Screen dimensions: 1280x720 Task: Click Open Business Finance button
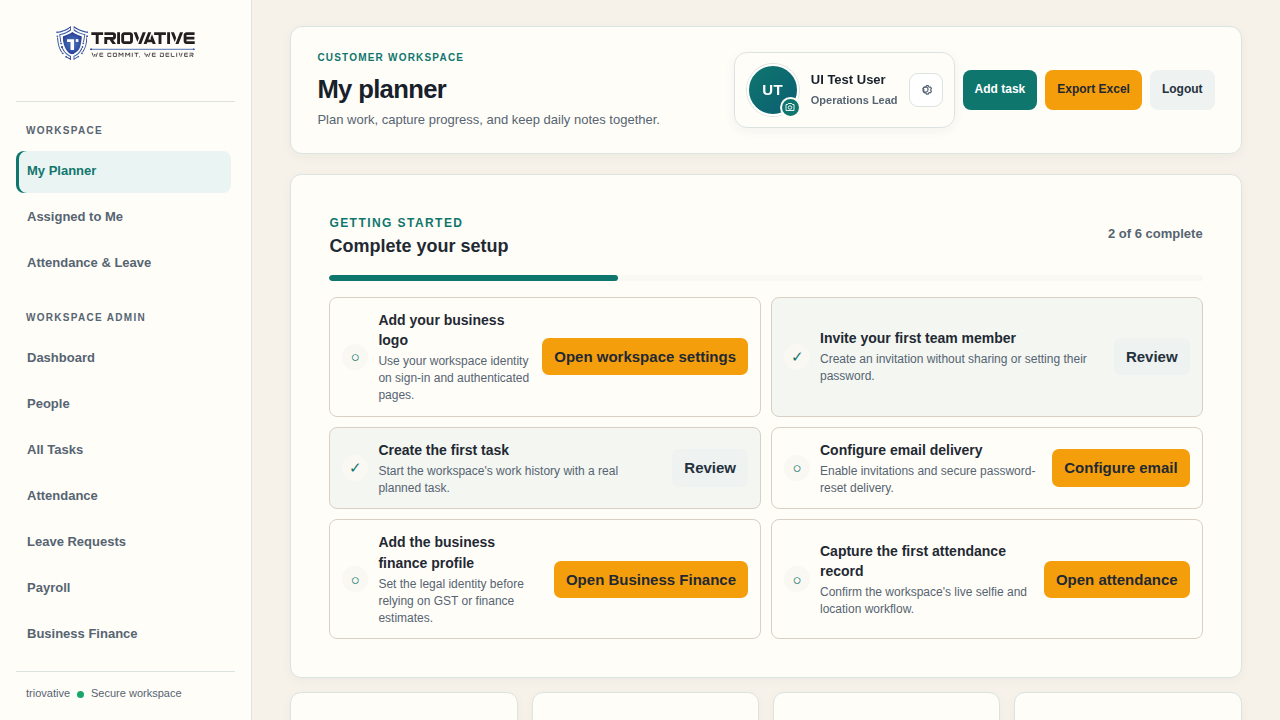[x=651, y=579]
